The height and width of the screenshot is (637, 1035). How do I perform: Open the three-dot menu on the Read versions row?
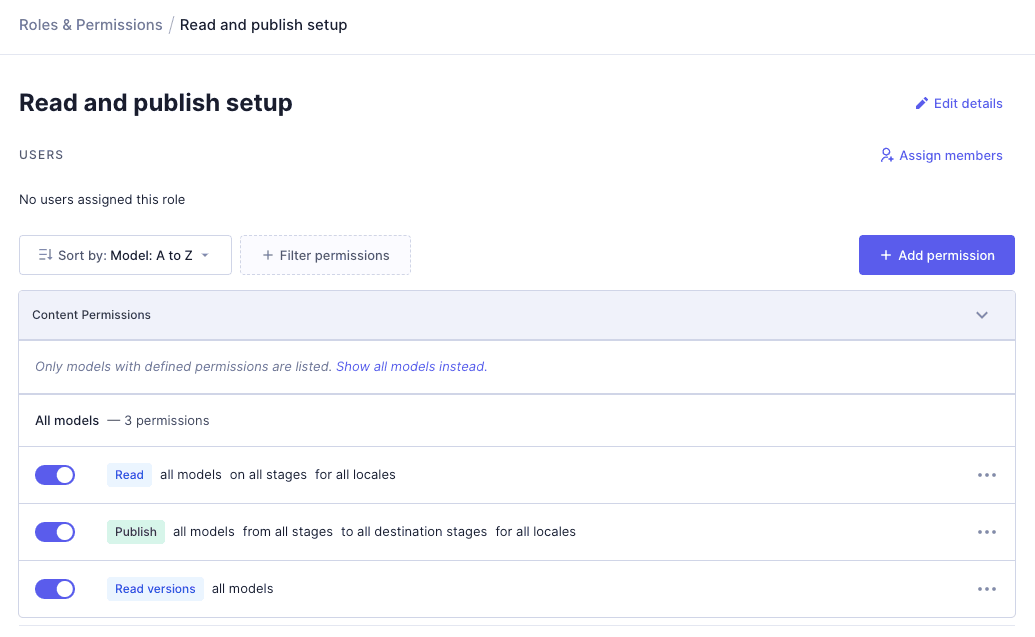(x=987, y=589)
